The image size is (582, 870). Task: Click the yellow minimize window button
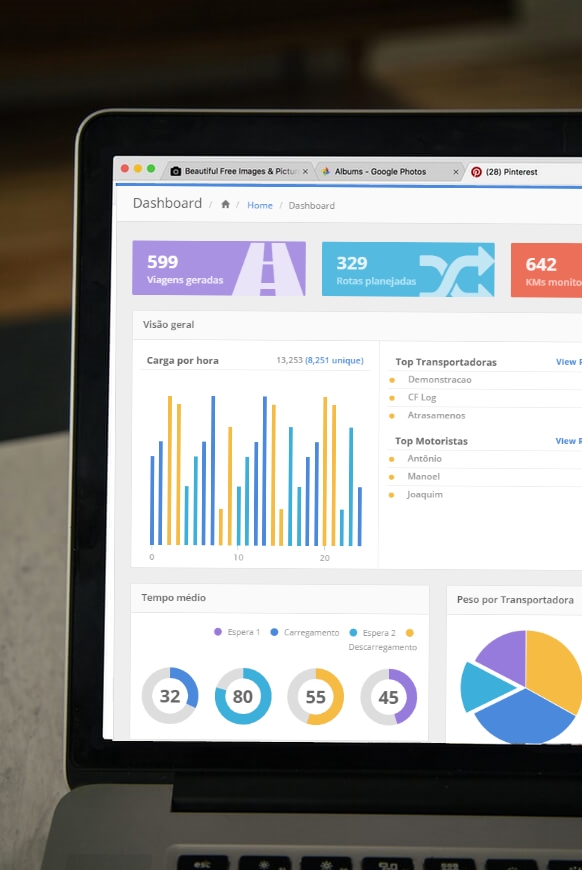click(x=138, y=169)
